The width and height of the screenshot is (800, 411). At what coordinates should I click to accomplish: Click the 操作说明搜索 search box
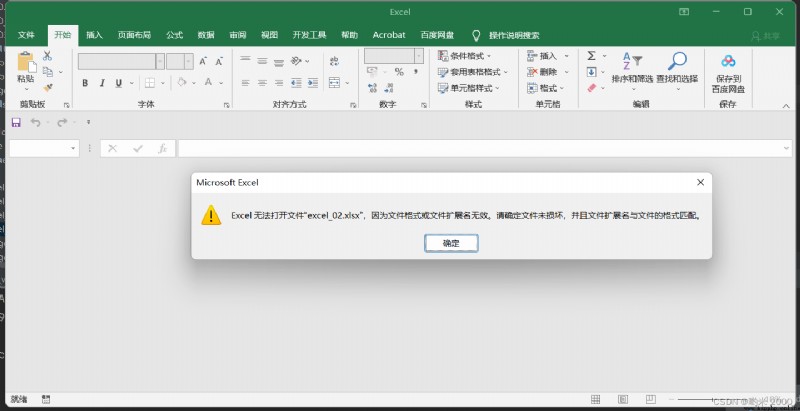(x=514, y=35)
